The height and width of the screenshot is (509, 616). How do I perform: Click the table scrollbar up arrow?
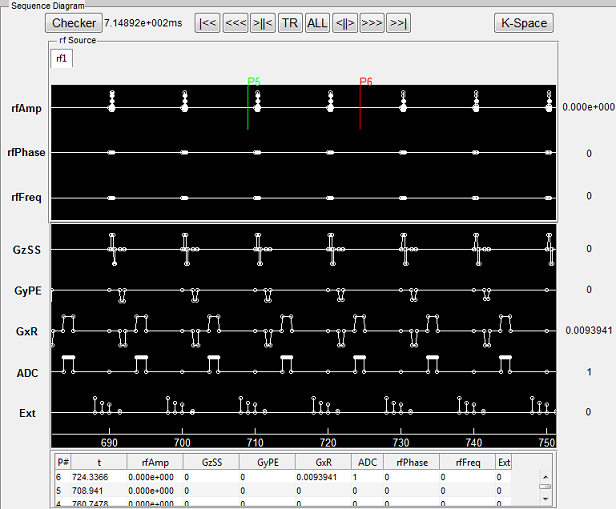[x=545, y=477]
